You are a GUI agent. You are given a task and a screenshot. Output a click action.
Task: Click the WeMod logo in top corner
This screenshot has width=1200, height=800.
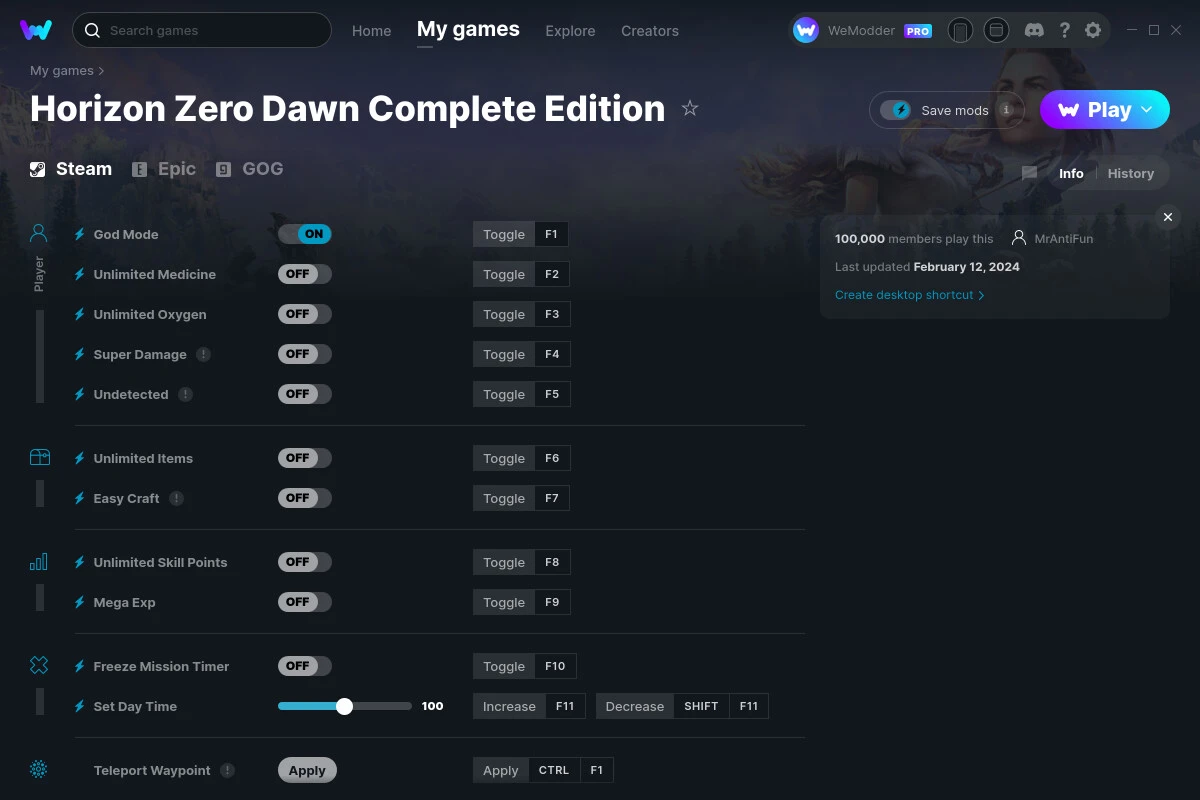tap(36, 30)
